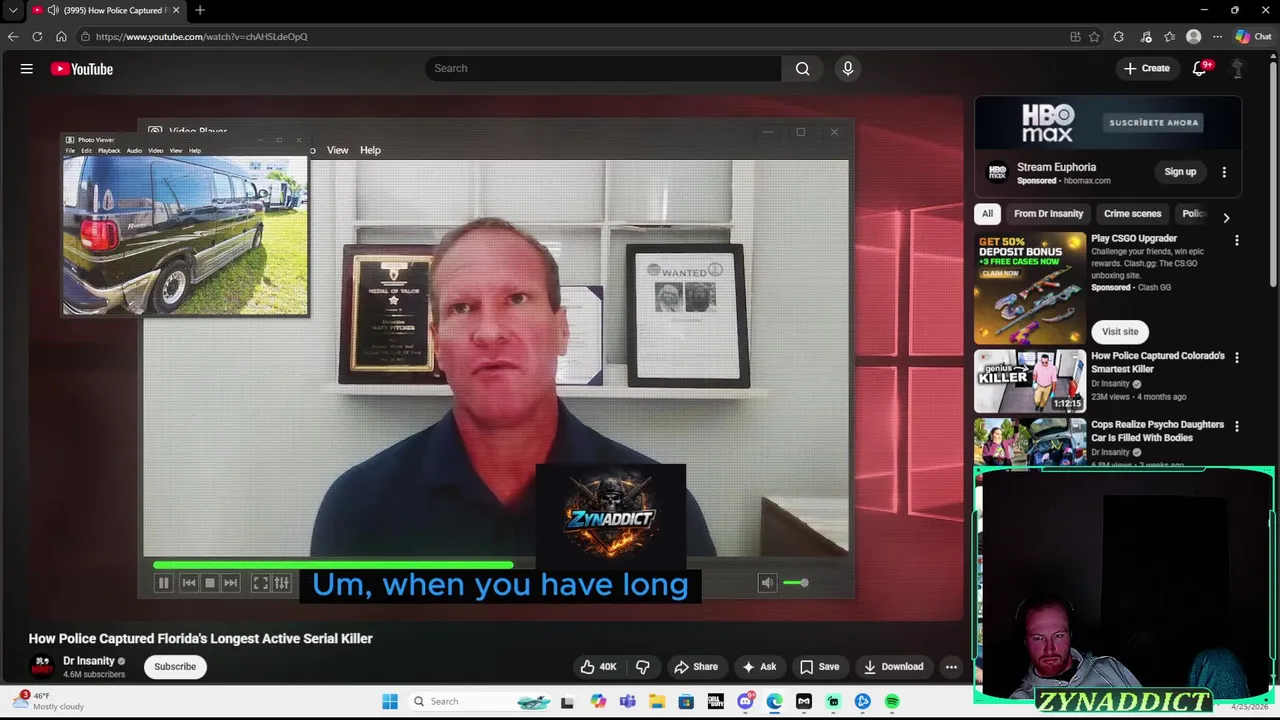Close the YouTube browser tab
Screen dimensions: 1280x720
tap(176, 10)
